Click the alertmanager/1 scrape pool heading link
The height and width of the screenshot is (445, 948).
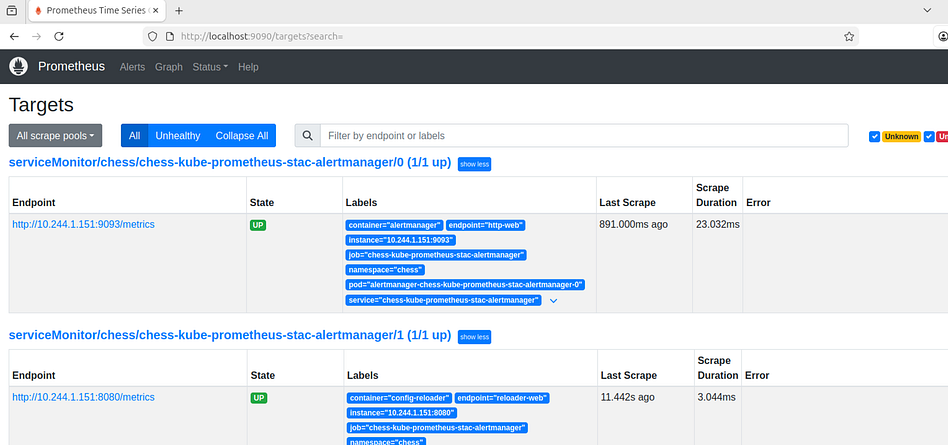pos(230,335)
